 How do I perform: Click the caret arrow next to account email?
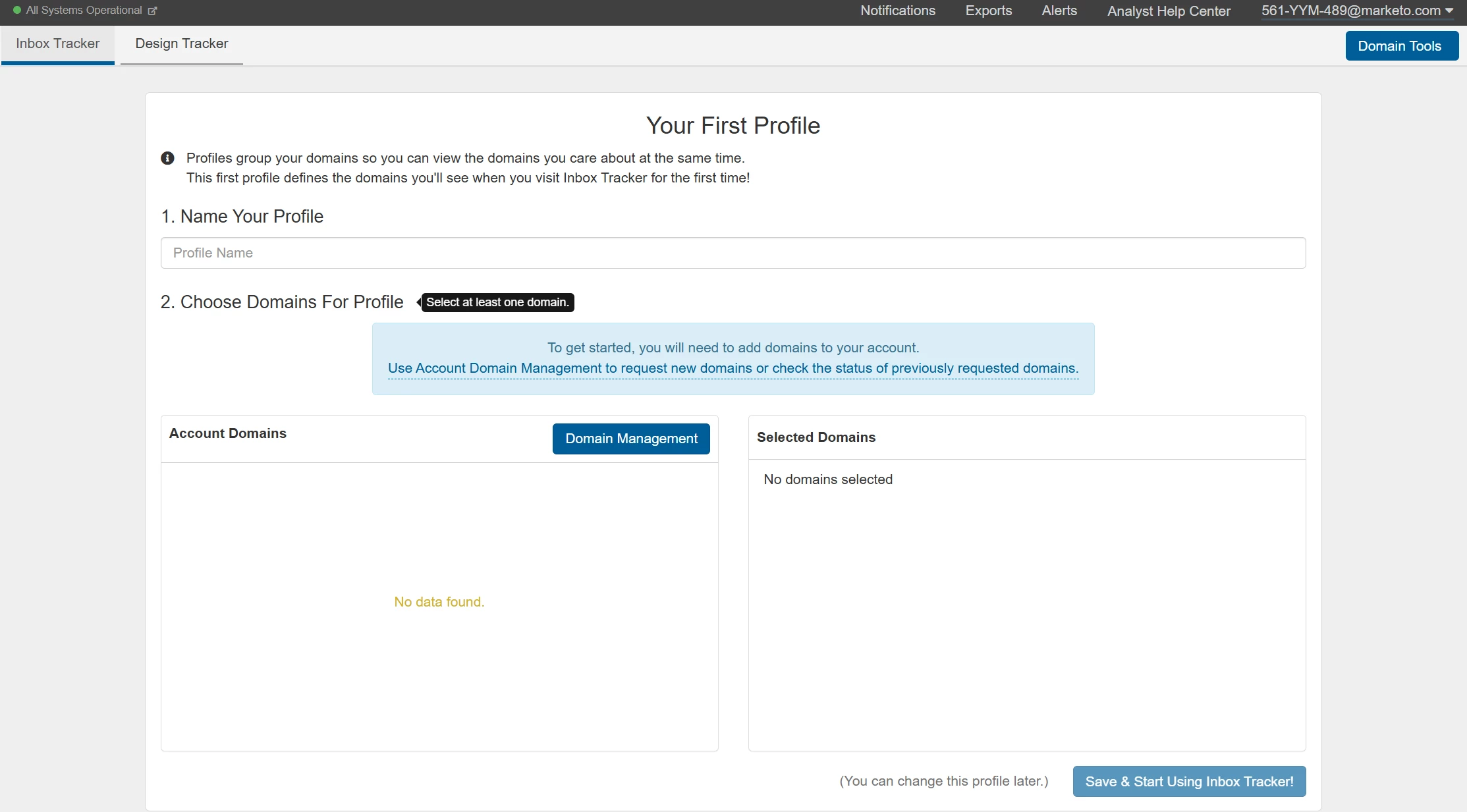(1449, 11)
